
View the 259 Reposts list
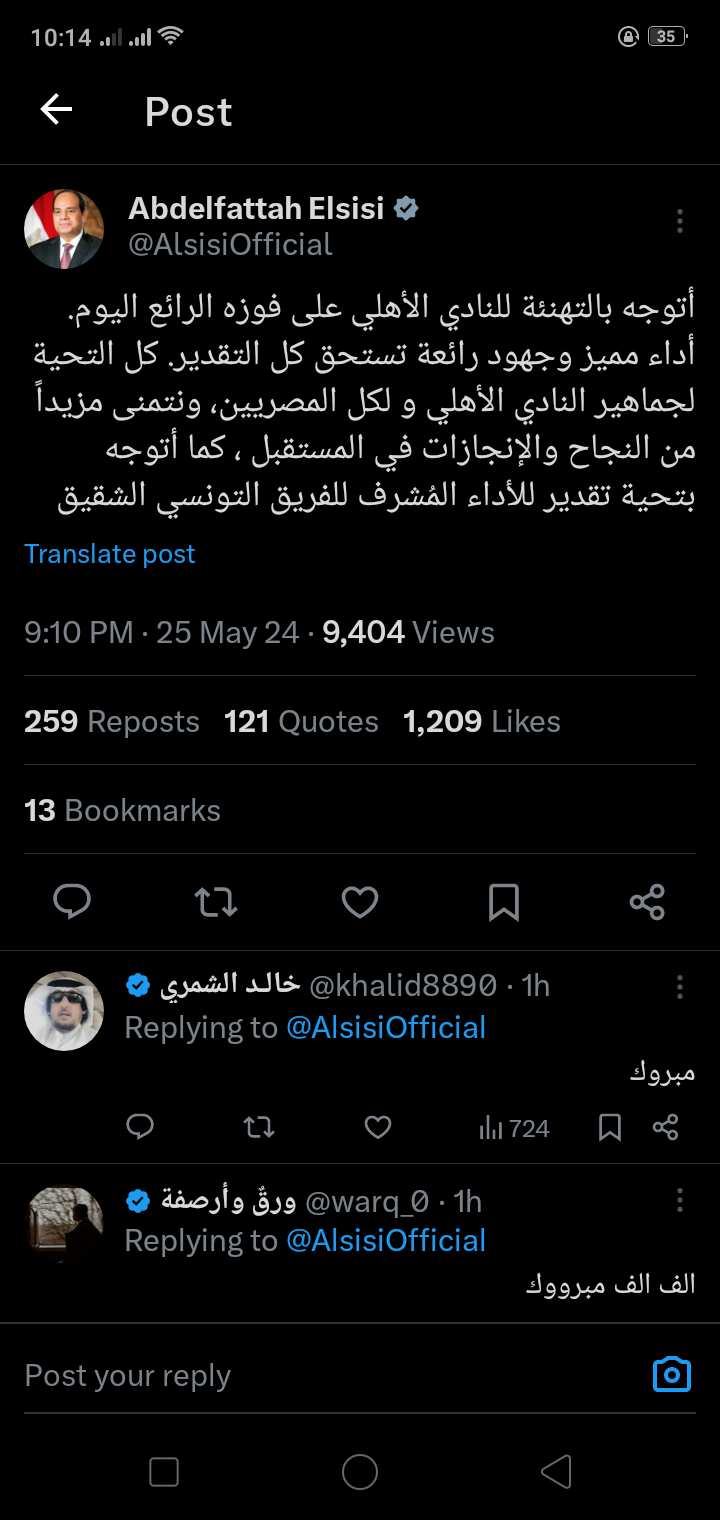click(112, 721)
